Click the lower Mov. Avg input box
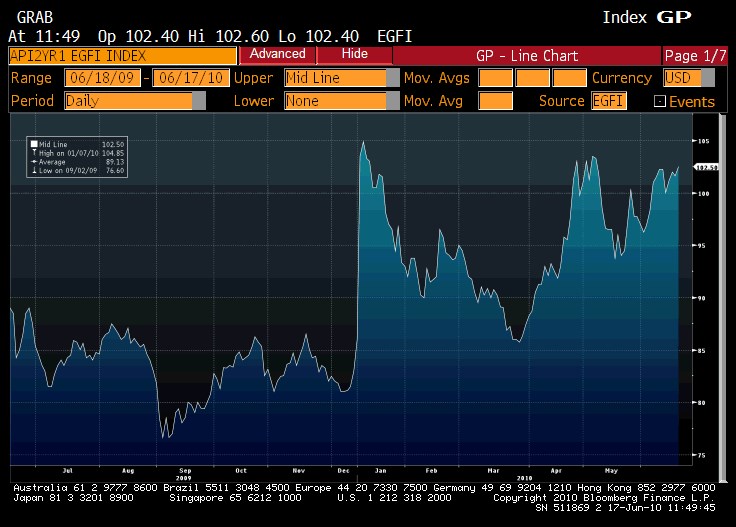Viewport: 736px width, 527px height. (x=495, y=101)
